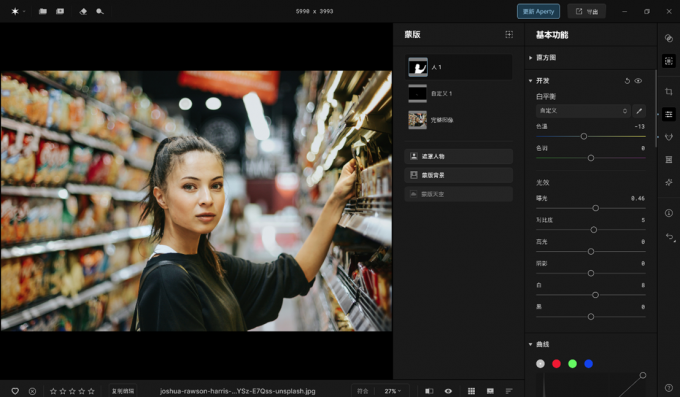Open the sparkle effects sidebar icon
The width and height of the screenshot is (680, 397).
pyautogui.click(x=668, y=182)
